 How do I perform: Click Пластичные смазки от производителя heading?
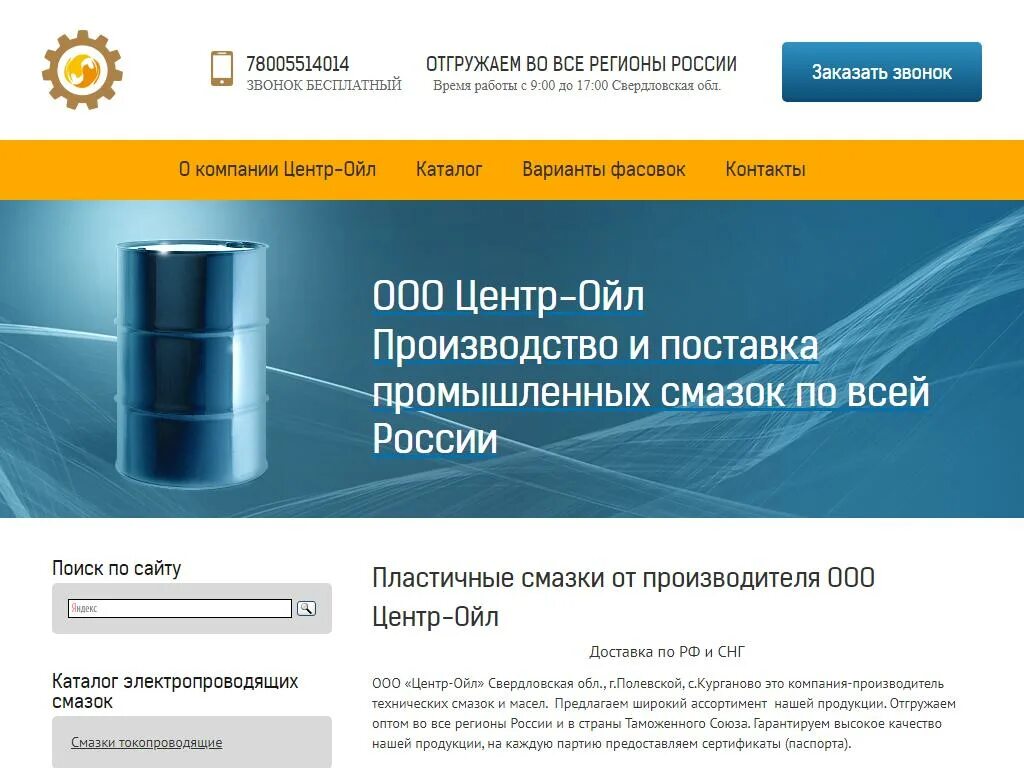[624, 597]
